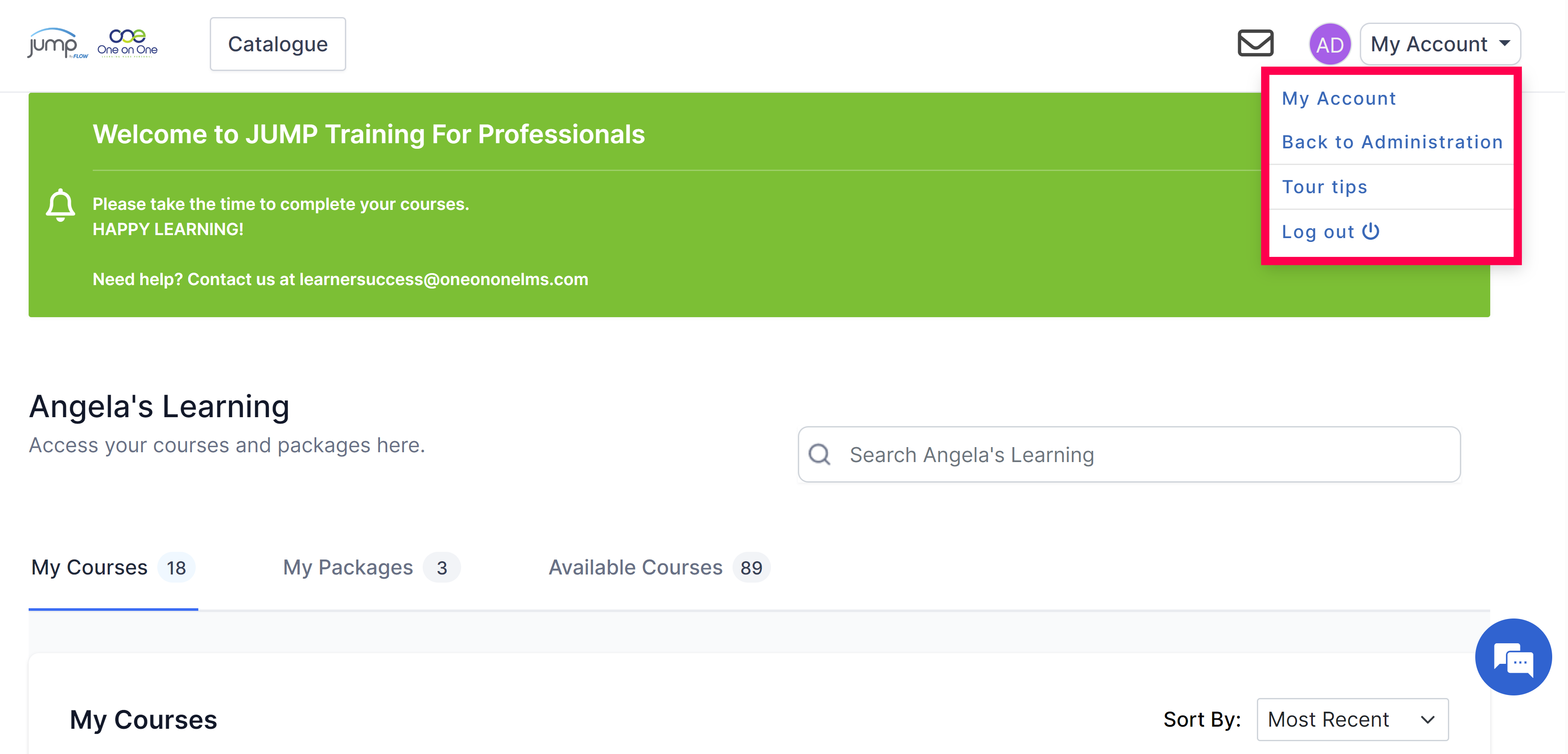Select Tour tips from the menu

pos(1324,187)
